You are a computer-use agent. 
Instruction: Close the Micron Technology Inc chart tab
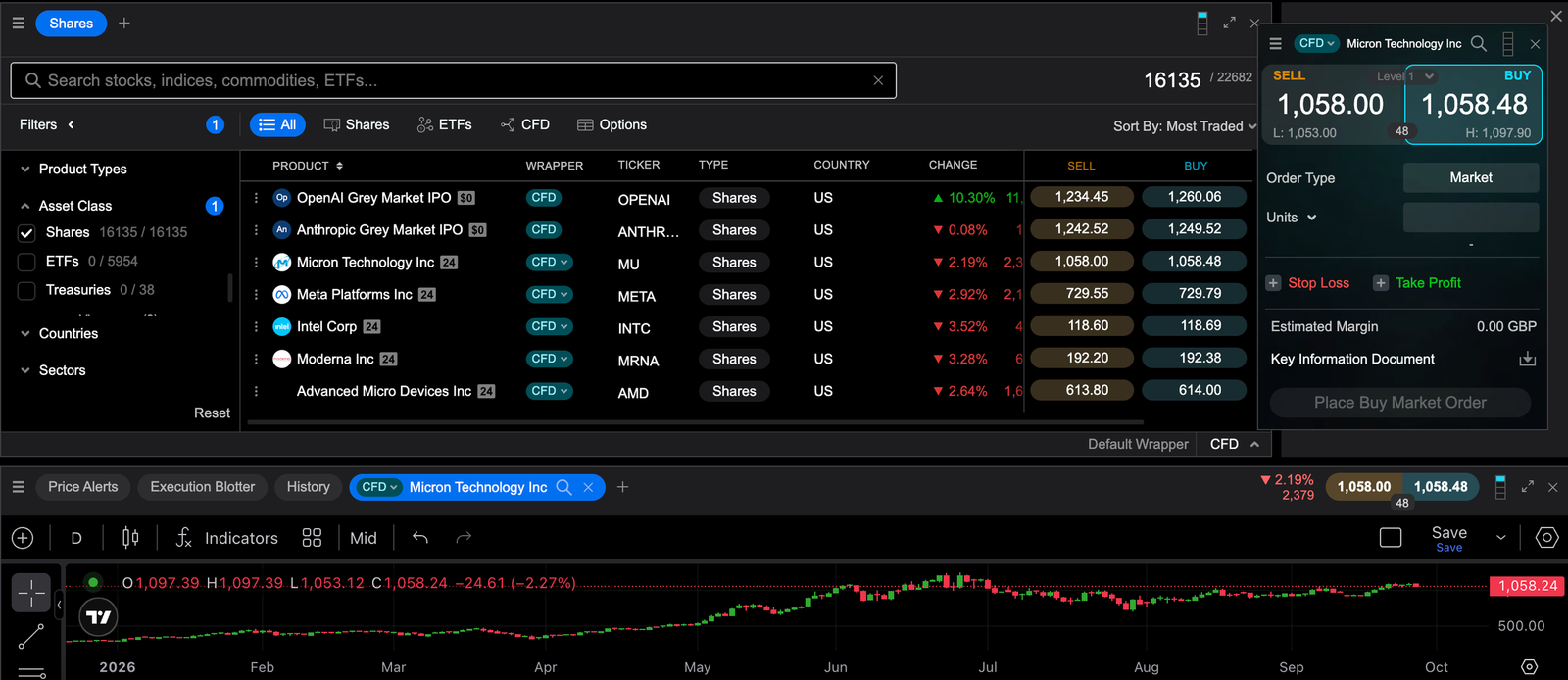coord(588,487)
